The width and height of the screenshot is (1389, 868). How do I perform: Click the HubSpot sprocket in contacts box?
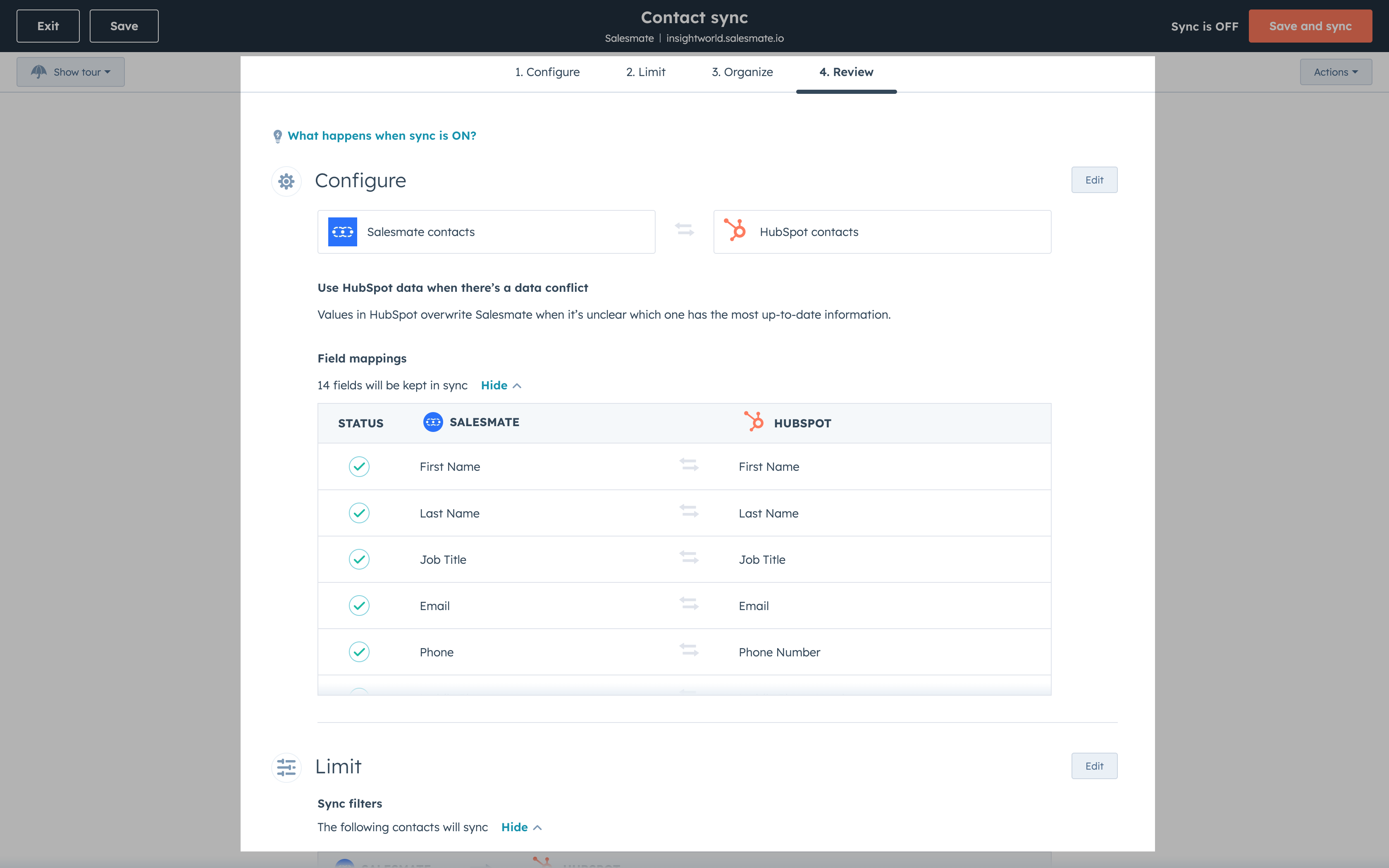tap(735, 230)
